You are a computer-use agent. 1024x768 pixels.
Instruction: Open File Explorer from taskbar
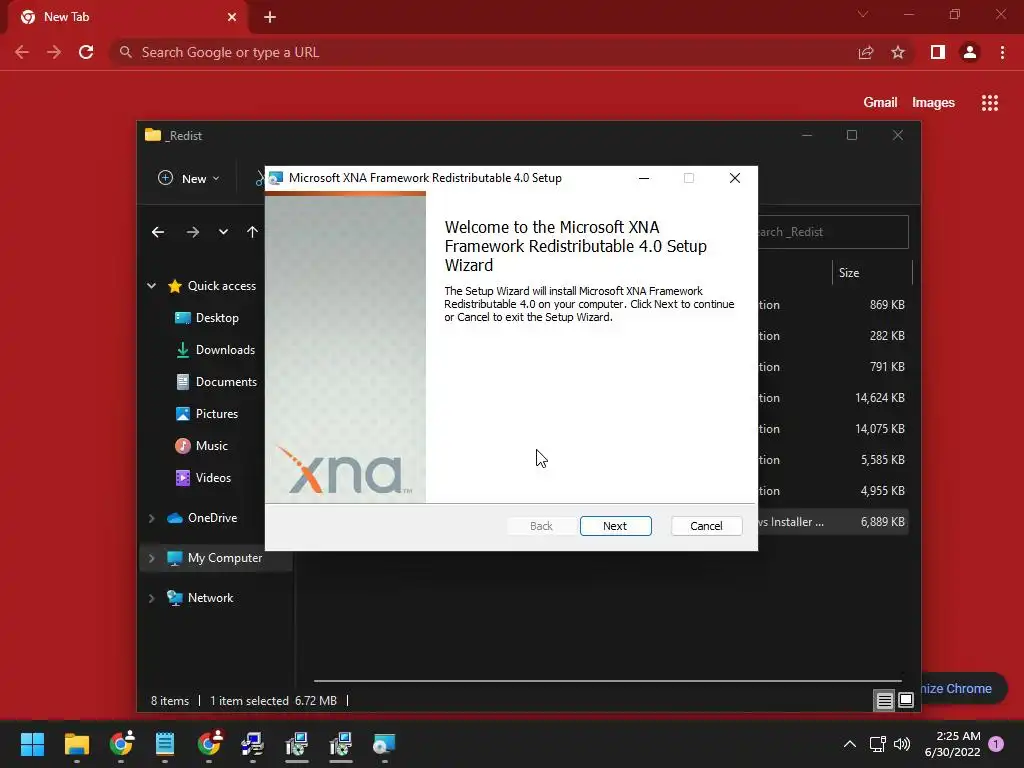pyautogui.click(x=76, y=744)
